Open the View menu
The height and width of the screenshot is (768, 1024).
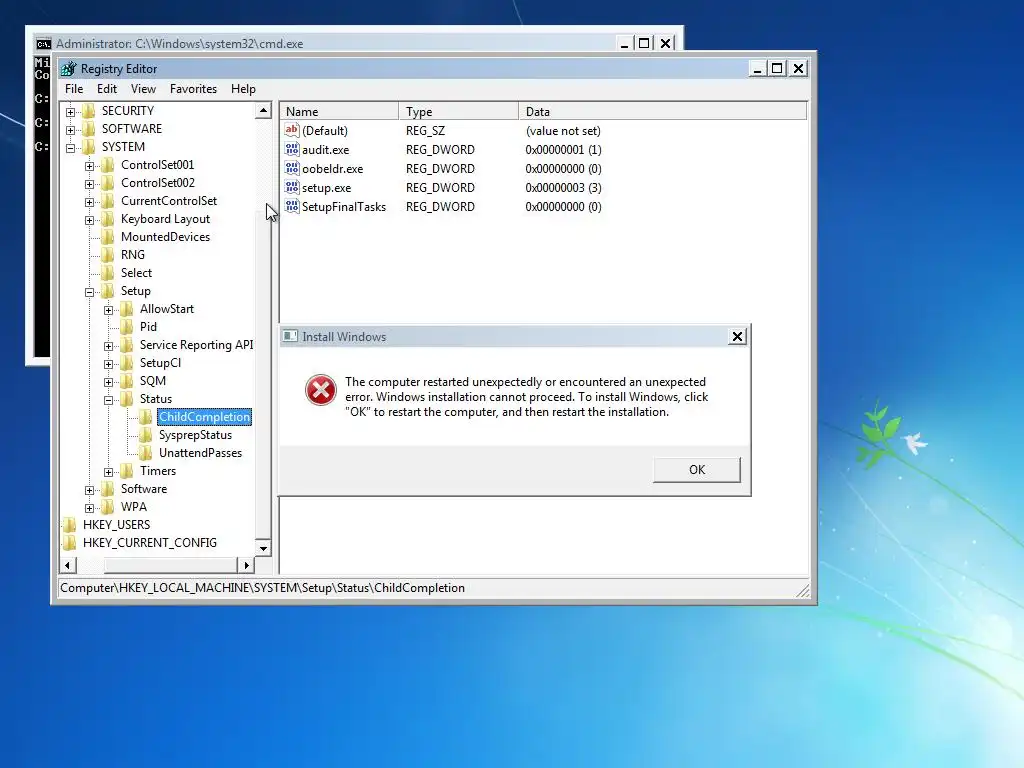pyautogui.click(x=143, y=89)
